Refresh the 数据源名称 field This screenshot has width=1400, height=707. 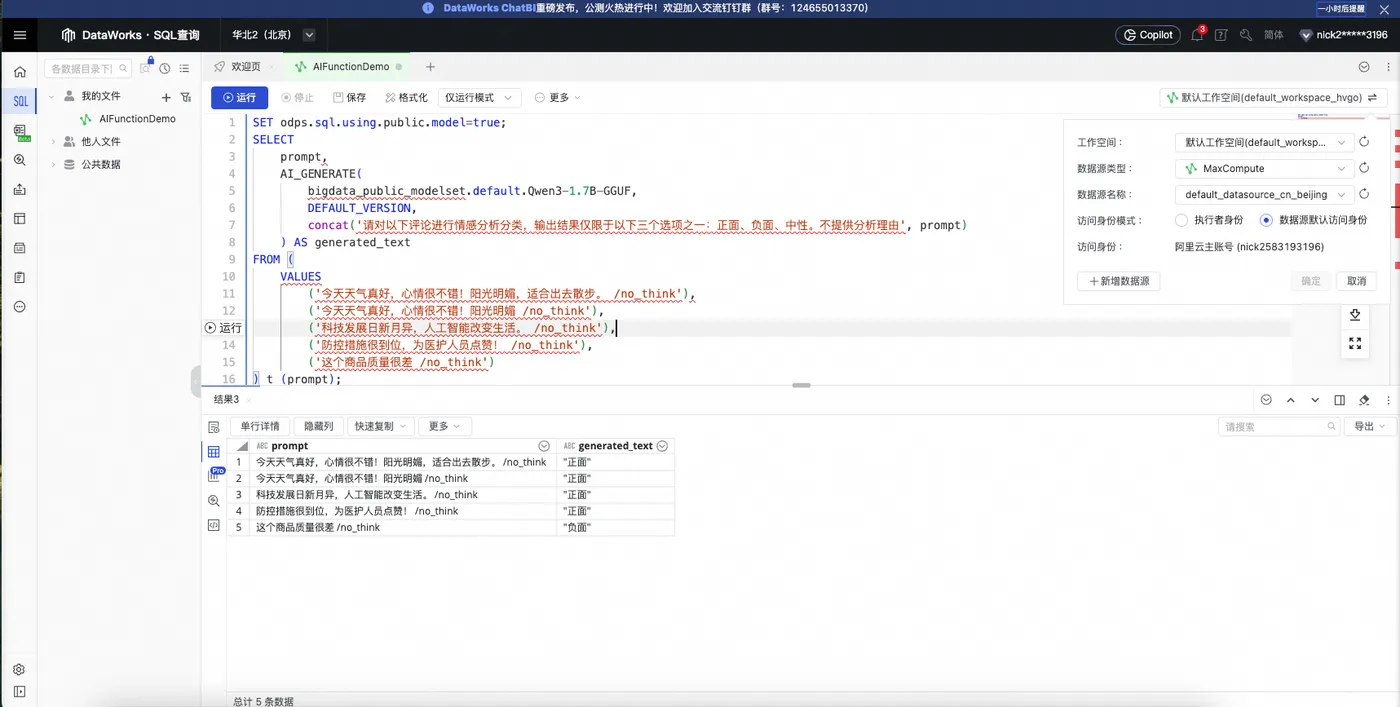click(1364, 195)
